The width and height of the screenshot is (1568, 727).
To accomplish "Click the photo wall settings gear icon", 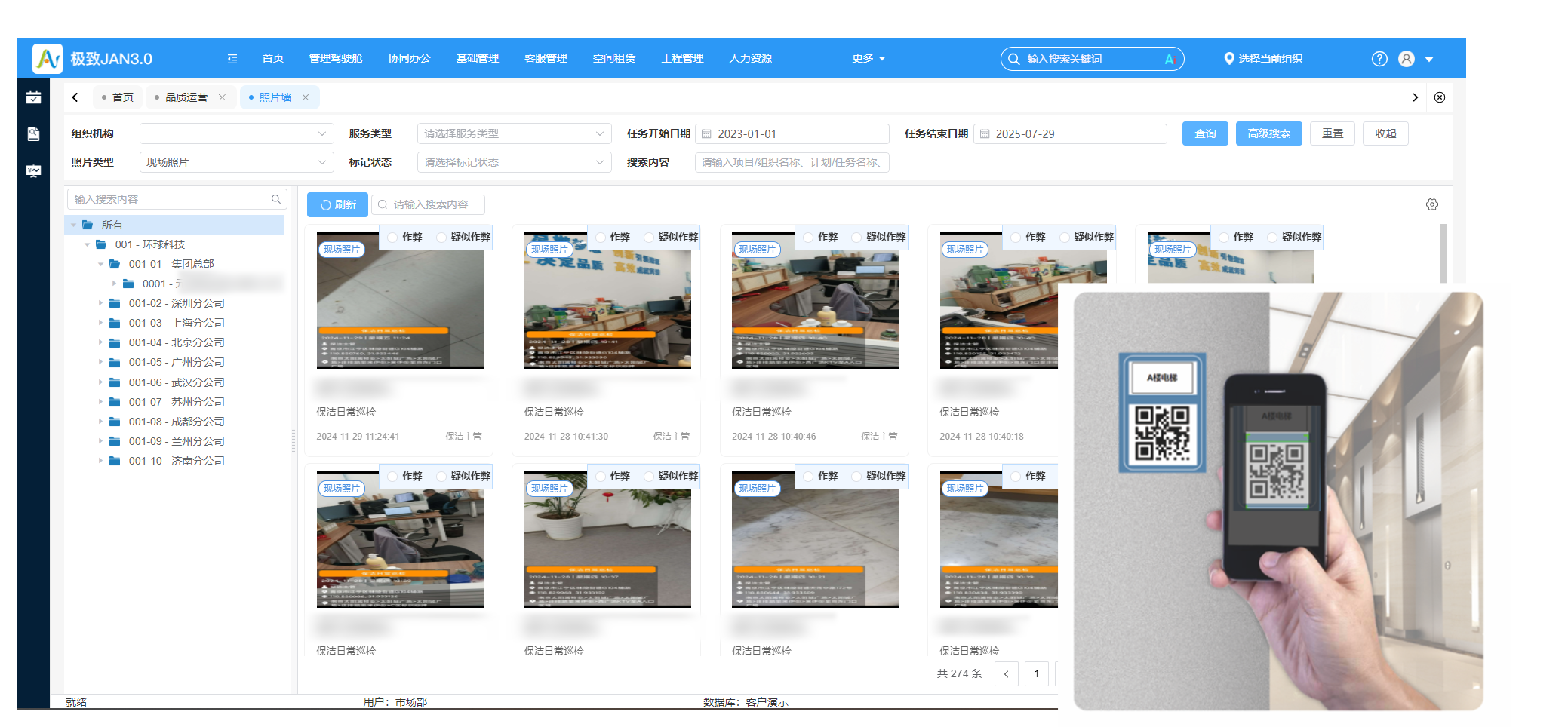I will 1431,204.
